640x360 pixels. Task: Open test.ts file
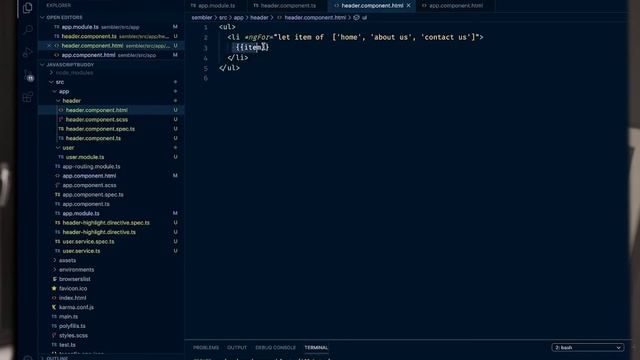point(67,345)
